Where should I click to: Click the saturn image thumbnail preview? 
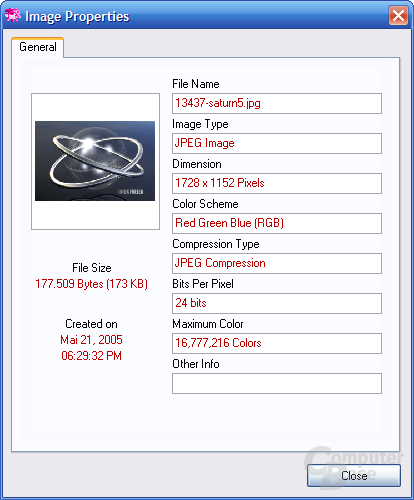point(95,161)
